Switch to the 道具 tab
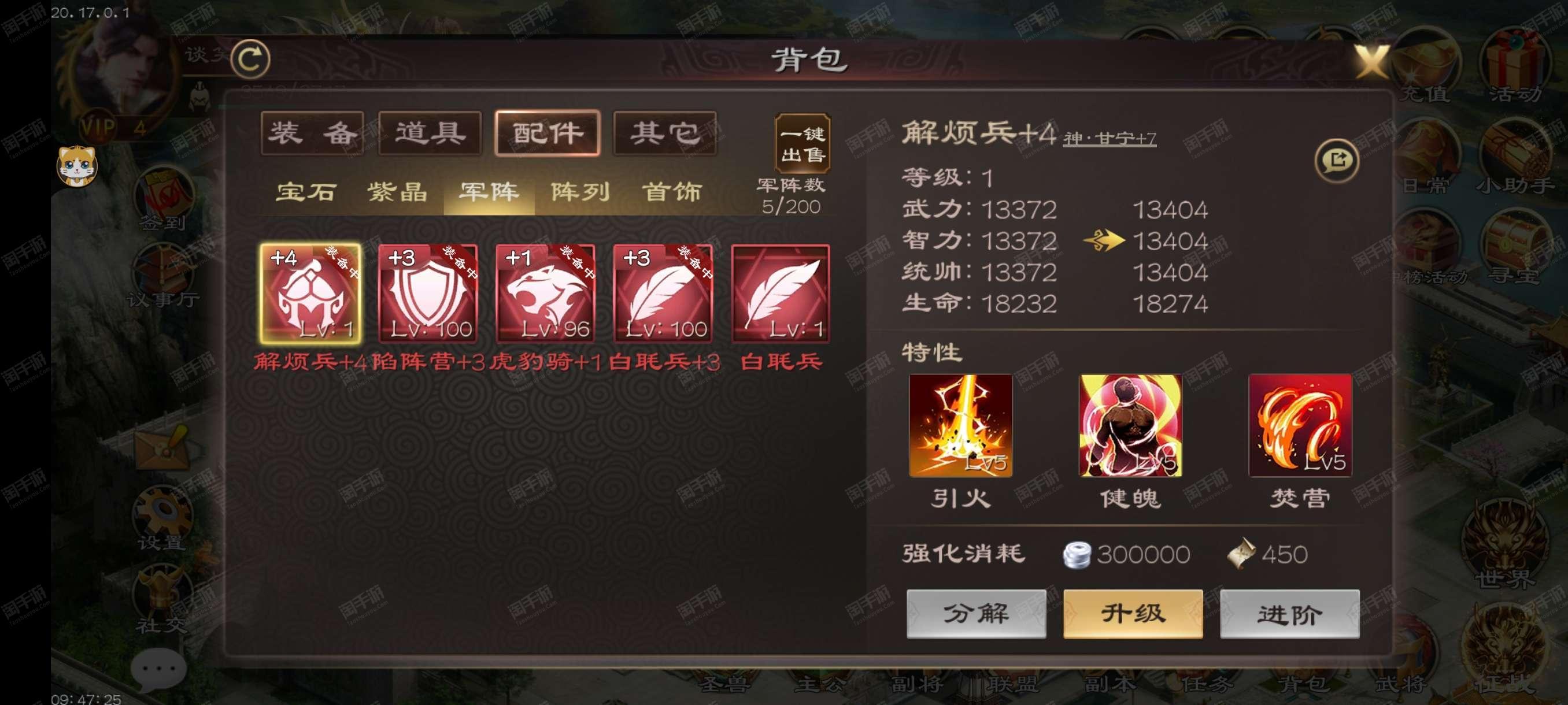This screenshot has height=705, width=1568. pyautogui.click(x=430, y=133)
